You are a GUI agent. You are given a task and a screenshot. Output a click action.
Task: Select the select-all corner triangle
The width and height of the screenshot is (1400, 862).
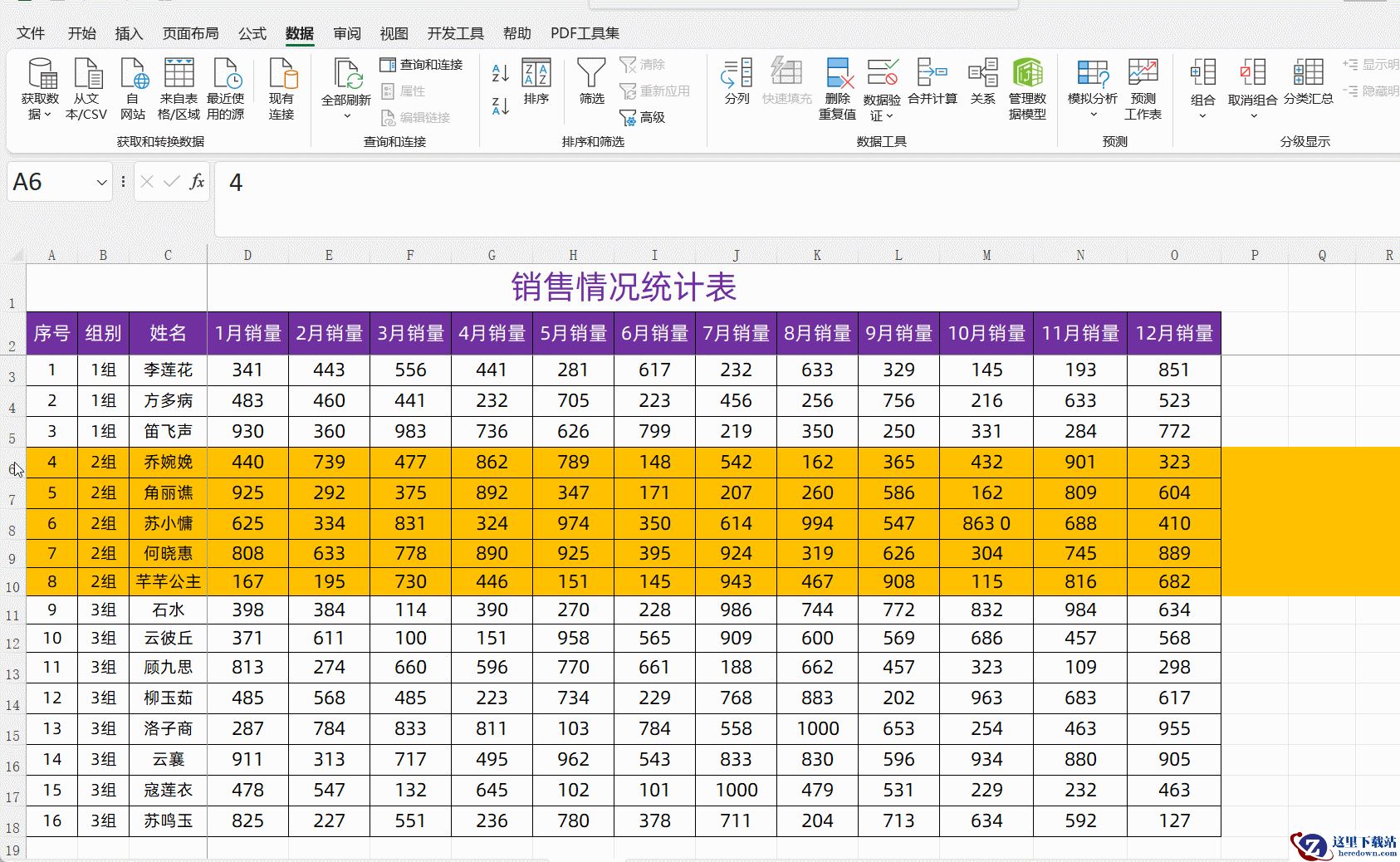coord(17,255)
